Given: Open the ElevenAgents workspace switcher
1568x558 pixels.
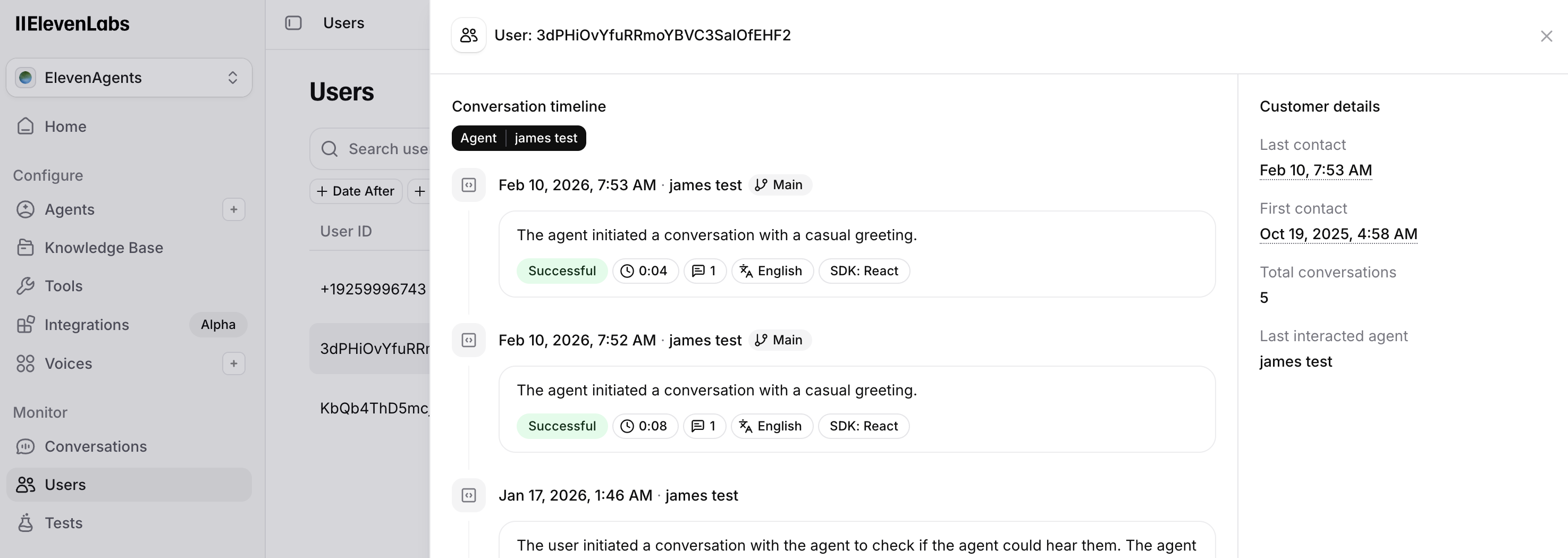Looking at the screenshot, I should click(129, 77).
